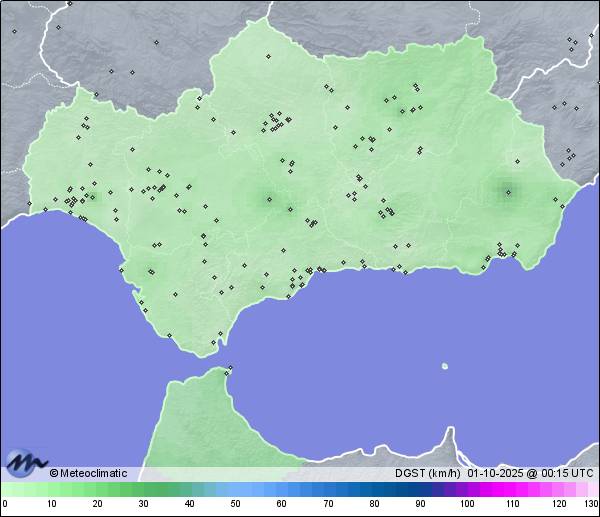The height and width of the screenshot is (517, 600).
Task: Select the light blue swatch above 50
Action: click(236, 489)
